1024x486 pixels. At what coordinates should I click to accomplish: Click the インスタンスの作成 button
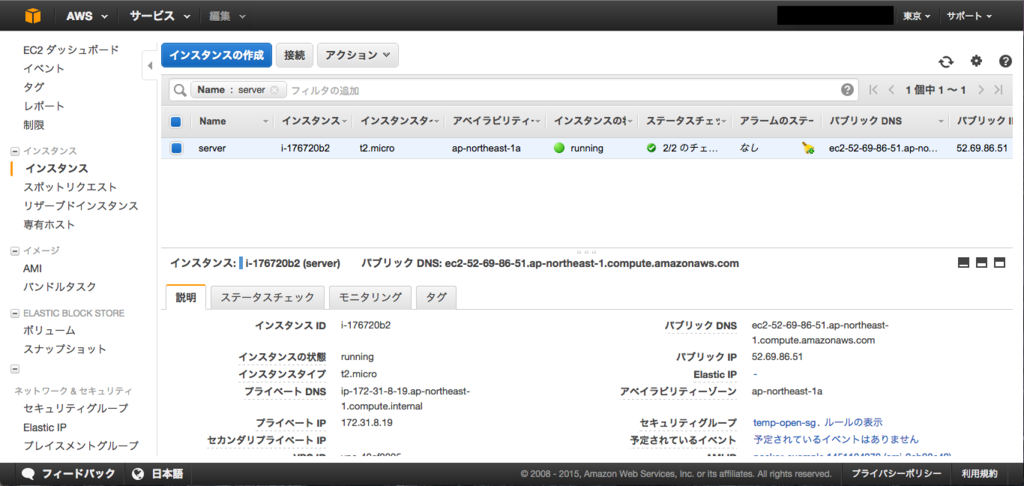pyautogui.click(x=216, y=56)
